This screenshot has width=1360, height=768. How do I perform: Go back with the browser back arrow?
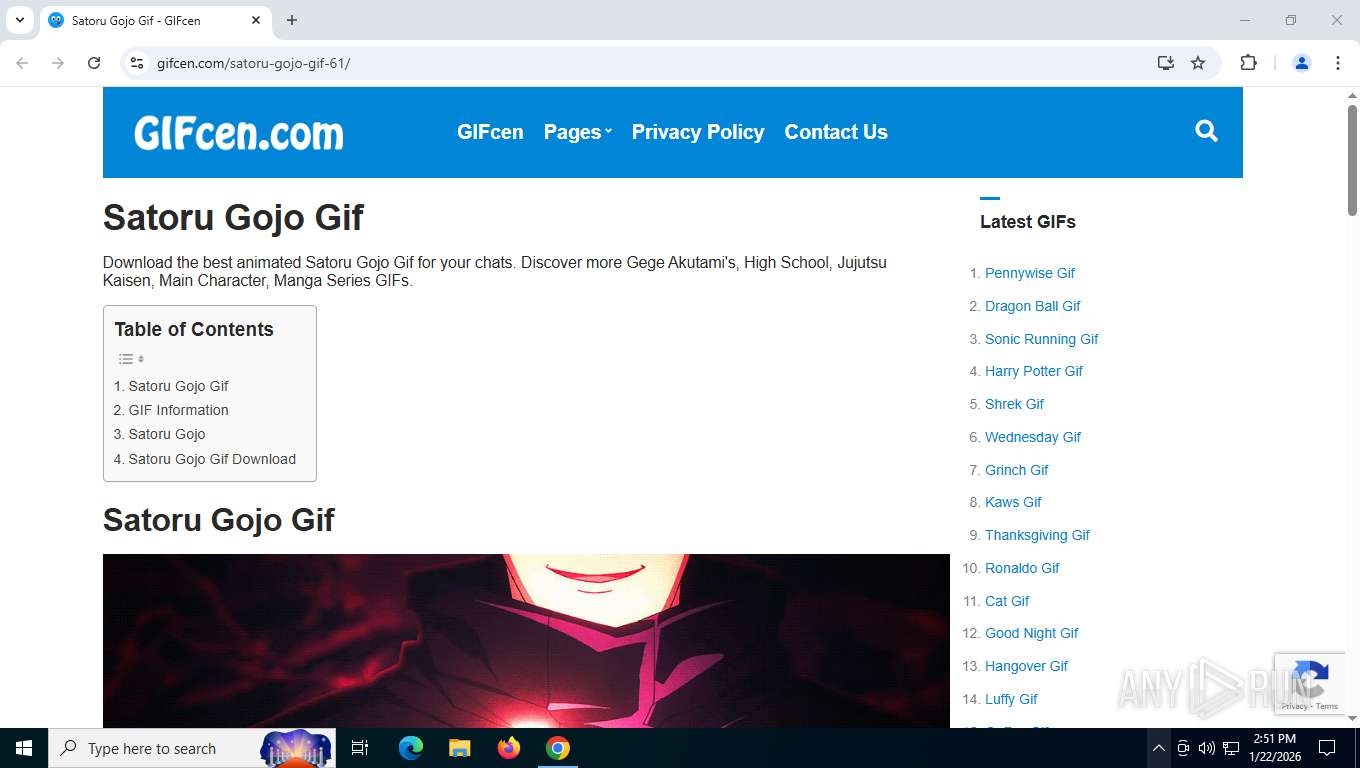[22, 63]
